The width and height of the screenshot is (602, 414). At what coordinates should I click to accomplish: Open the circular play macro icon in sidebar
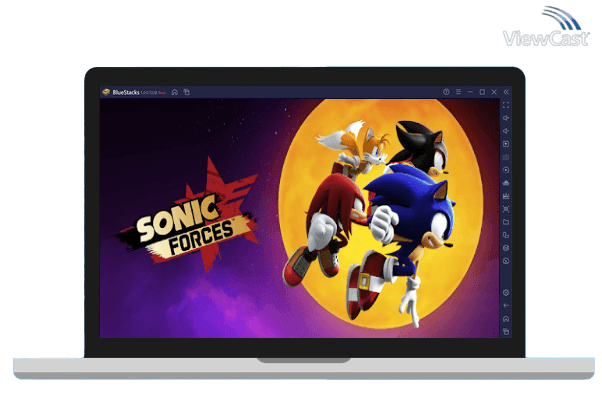(506, 170)
